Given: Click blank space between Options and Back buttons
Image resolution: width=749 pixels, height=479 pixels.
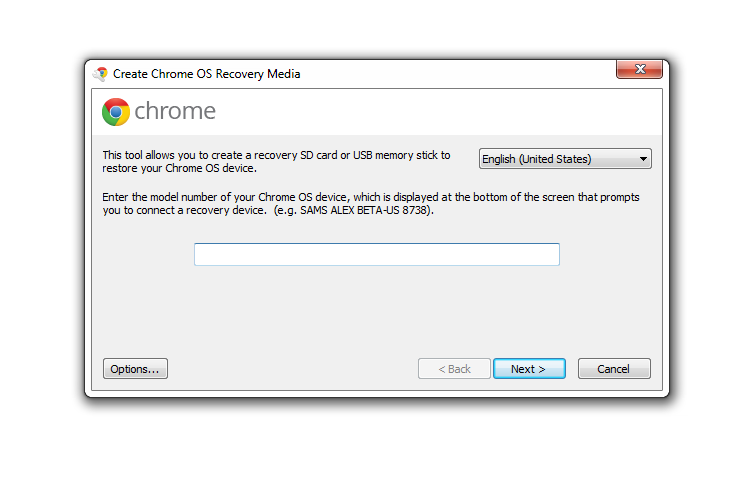Looking at the screenshot, I should pyautogui.click(x=292, y=369).
